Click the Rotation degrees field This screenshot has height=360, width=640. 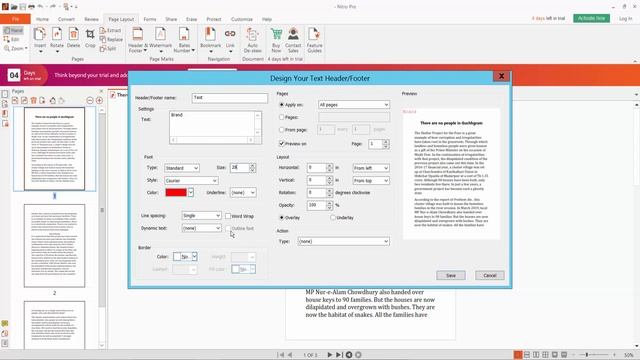(x=317, y=193)
